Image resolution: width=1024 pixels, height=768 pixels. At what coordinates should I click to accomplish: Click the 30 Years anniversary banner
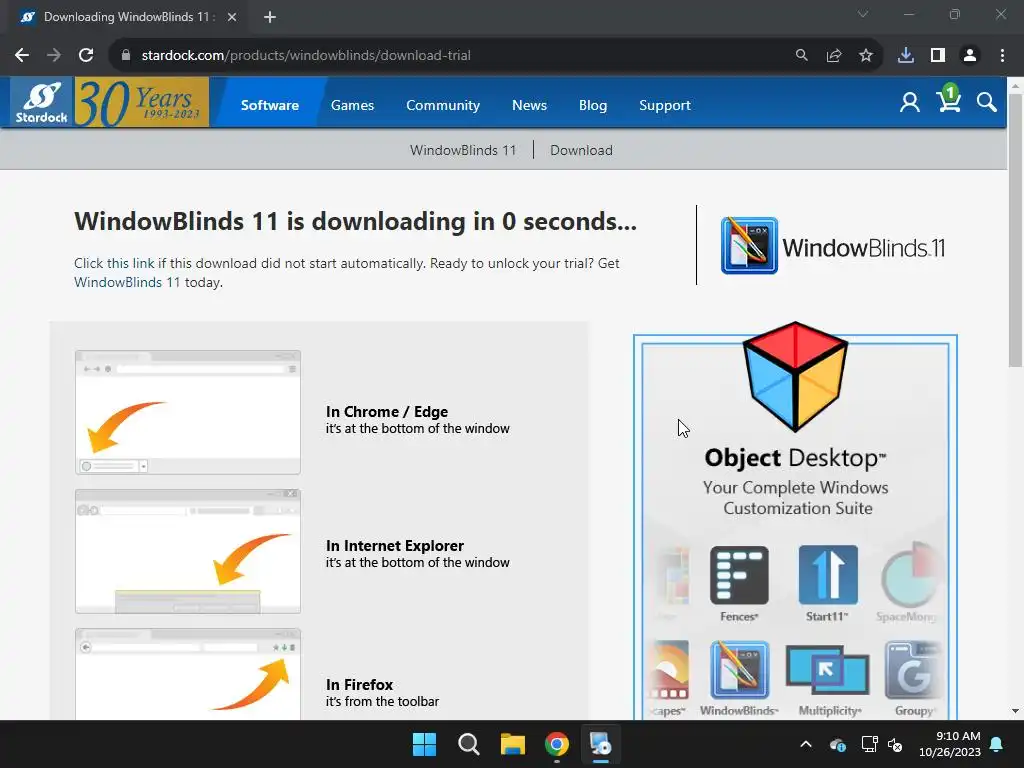coord(142,103)
